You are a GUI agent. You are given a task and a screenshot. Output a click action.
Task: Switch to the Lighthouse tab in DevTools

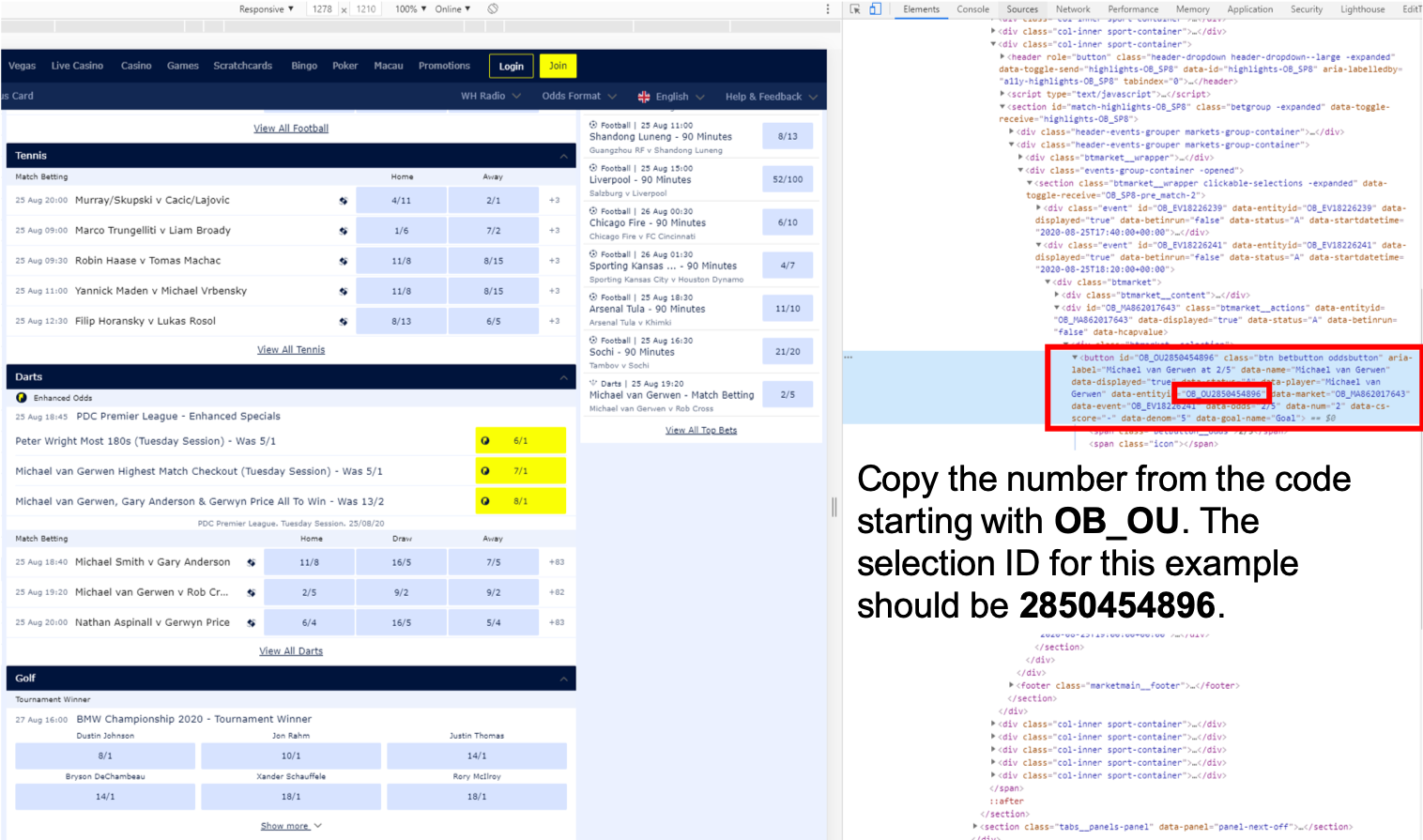tap(1363, 9)
